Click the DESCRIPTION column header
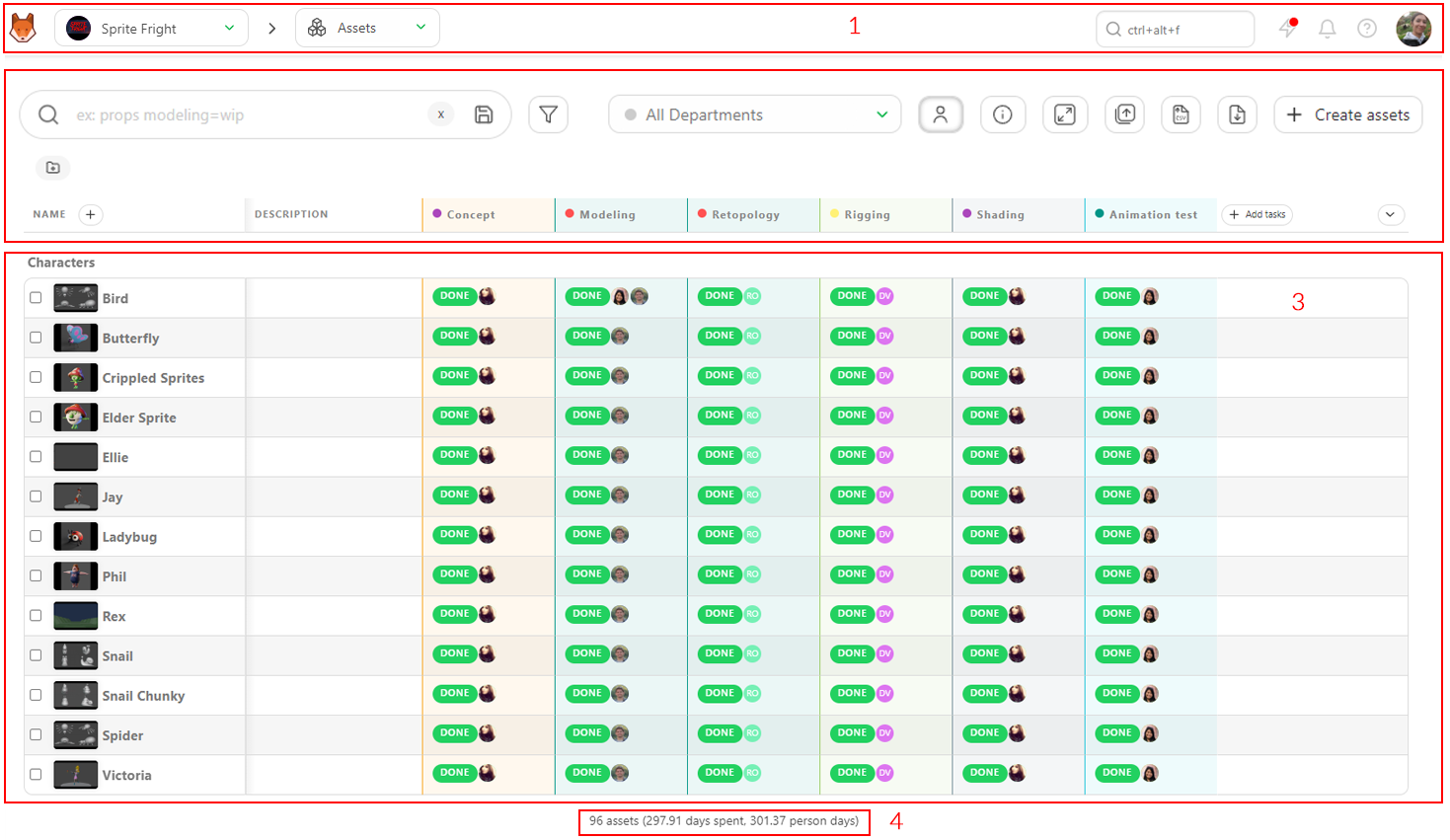Viewport: 1450px width, 840px height. tap(291, 214)
